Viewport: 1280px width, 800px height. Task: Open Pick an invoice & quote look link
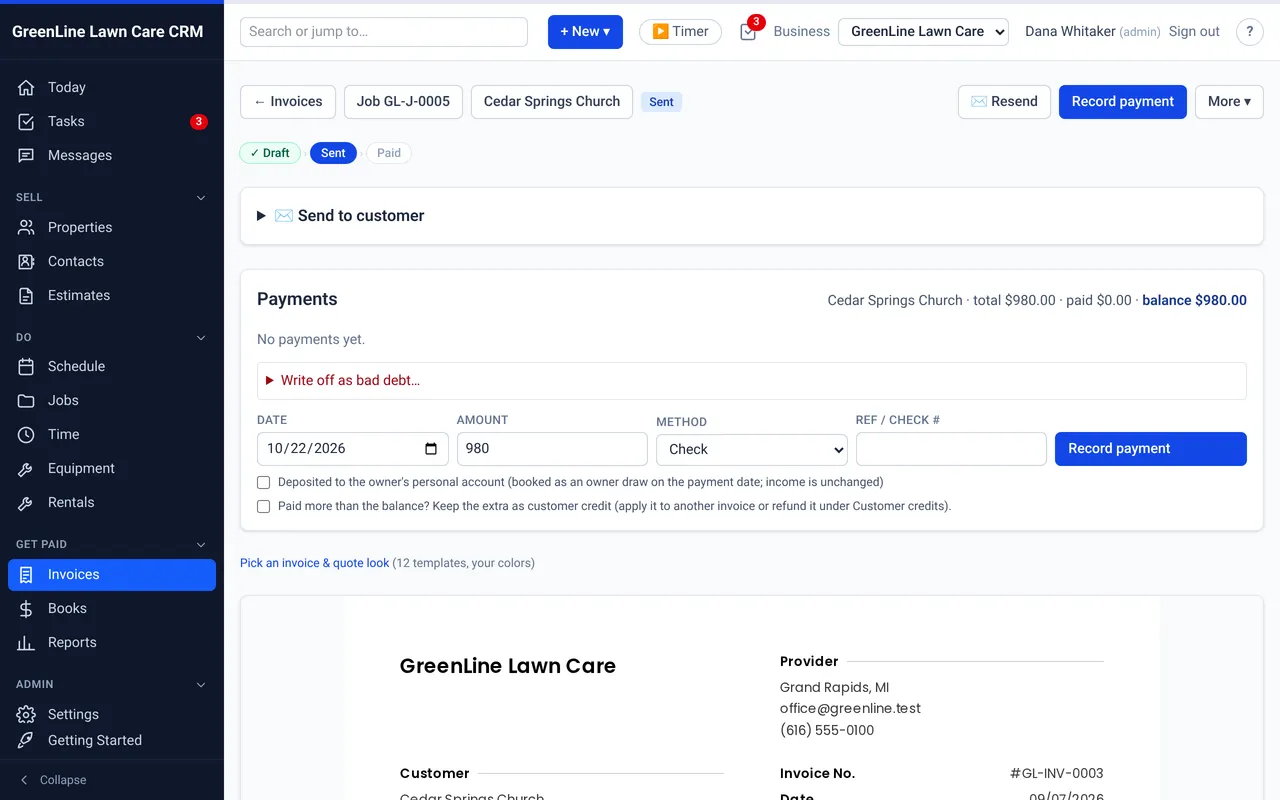315,563
